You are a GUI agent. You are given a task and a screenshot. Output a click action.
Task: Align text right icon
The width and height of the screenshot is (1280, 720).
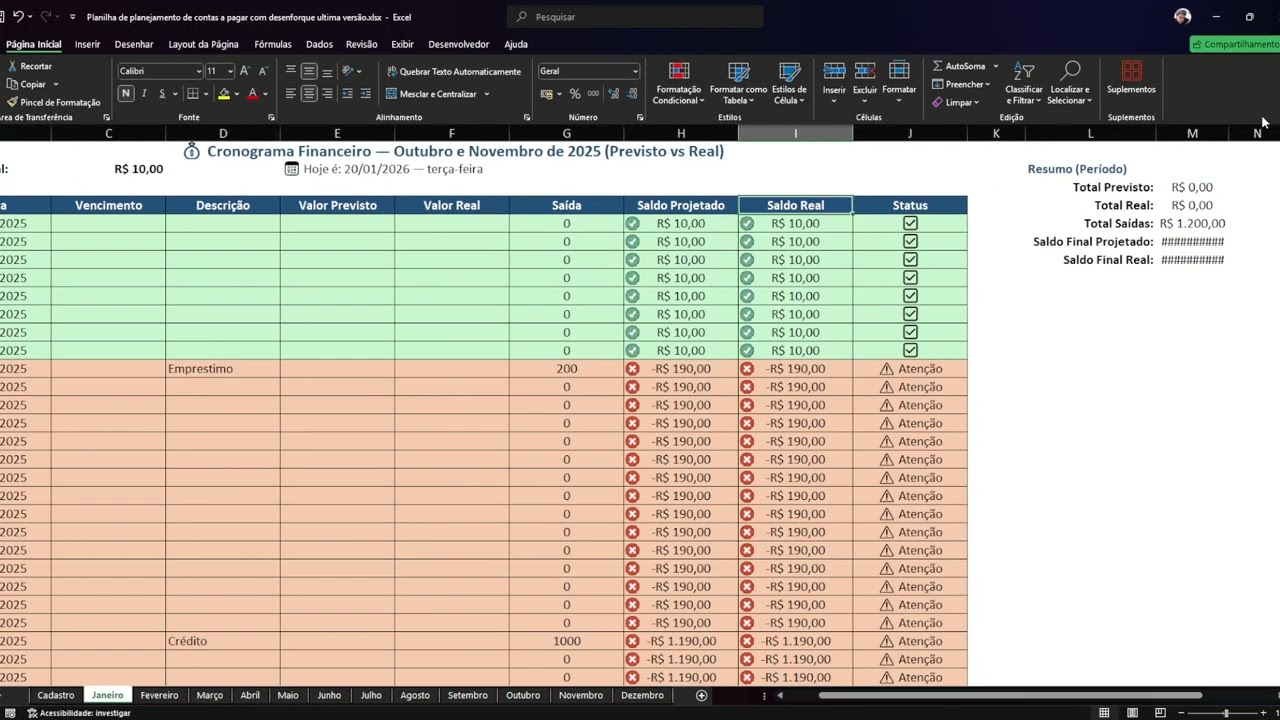327,94
